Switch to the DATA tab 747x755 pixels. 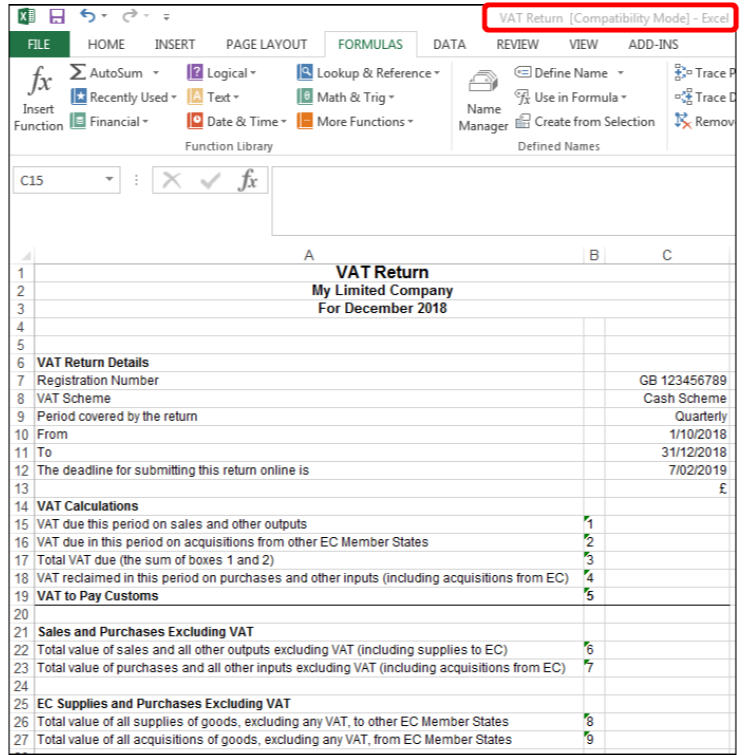pos(449,44)
